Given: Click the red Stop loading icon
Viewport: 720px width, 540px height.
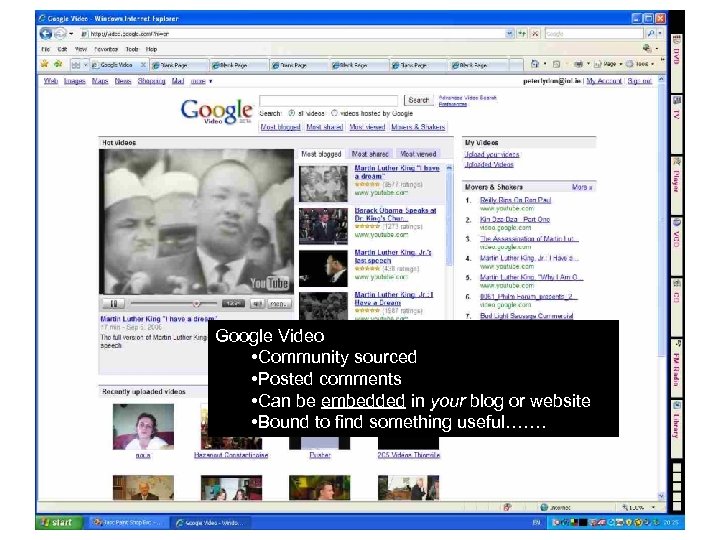Looking at the screenshot, I should 535,34.
